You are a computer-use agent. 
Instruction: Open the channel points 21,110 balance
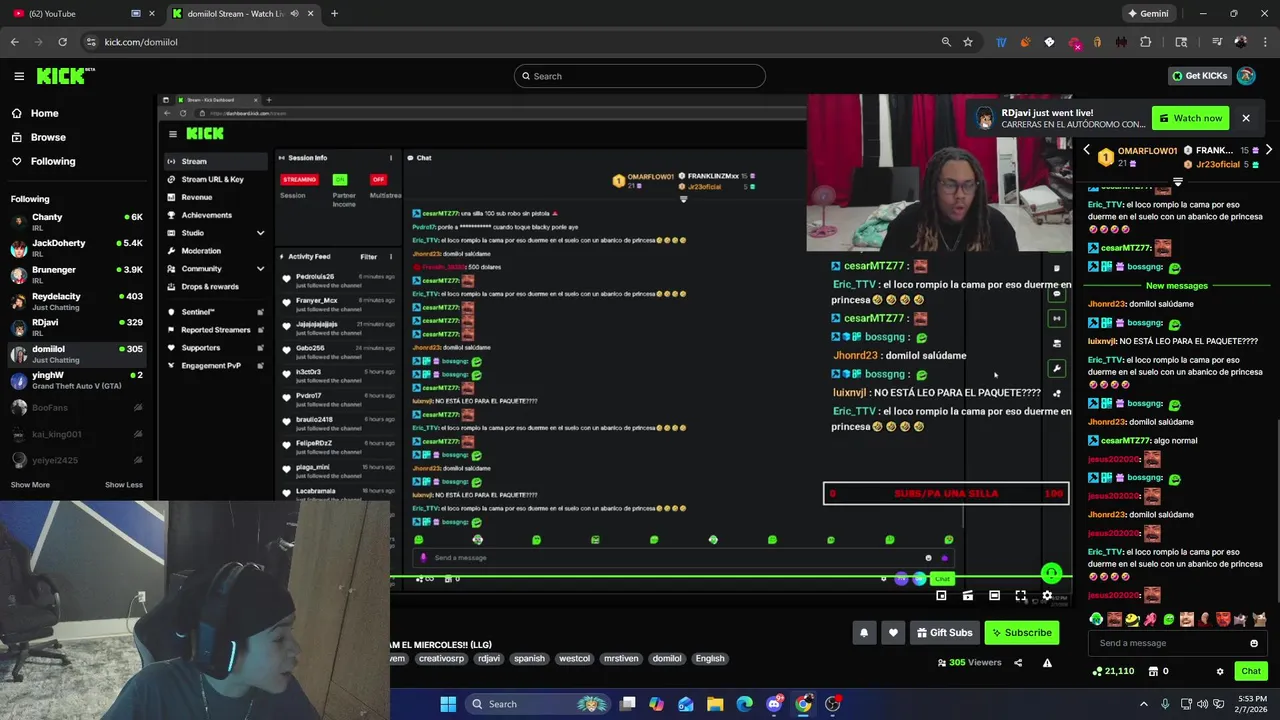1113,671
